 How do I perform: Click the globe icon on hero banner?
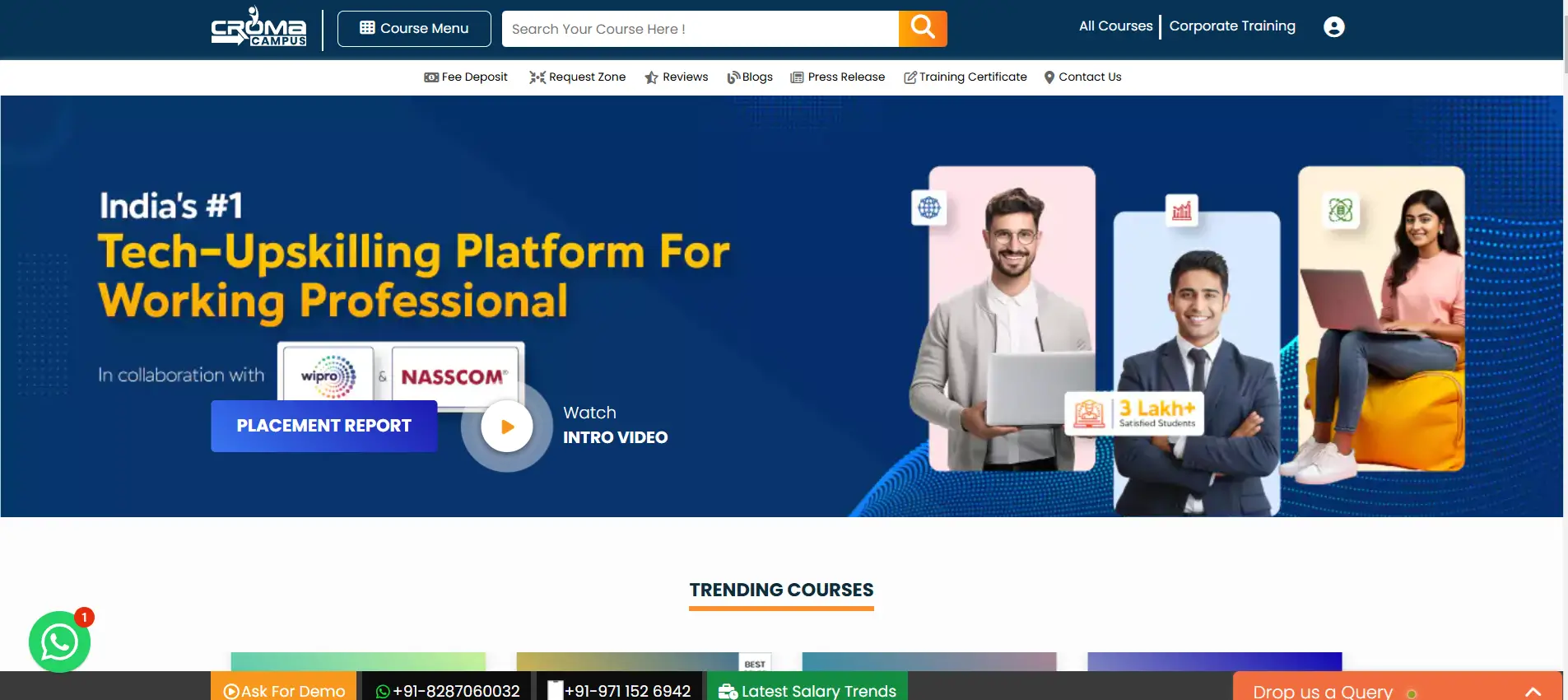(928, 208)
